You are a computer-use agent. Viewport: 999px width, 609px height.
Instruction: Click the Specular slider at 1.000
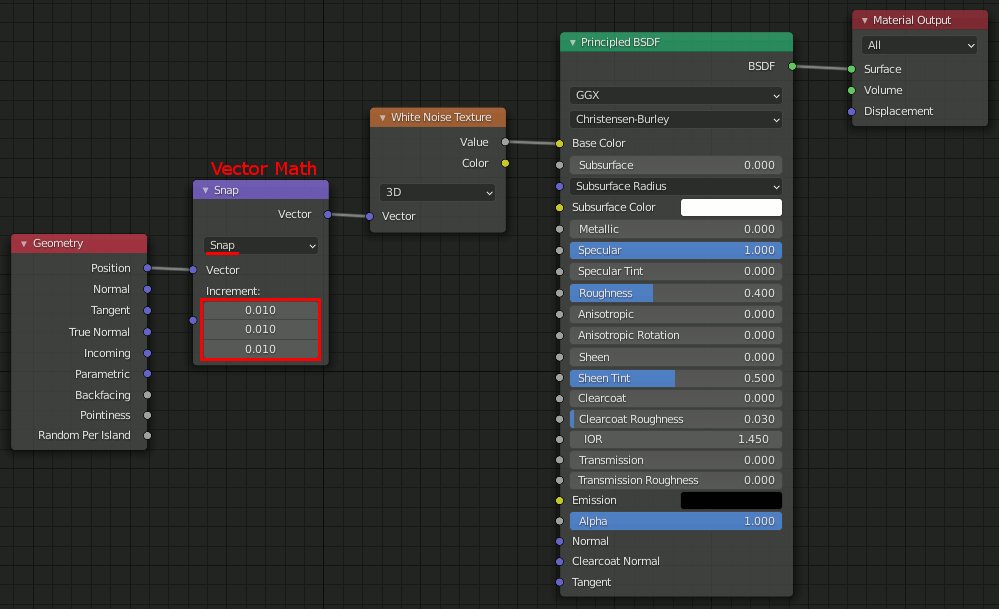pos(676,250)
